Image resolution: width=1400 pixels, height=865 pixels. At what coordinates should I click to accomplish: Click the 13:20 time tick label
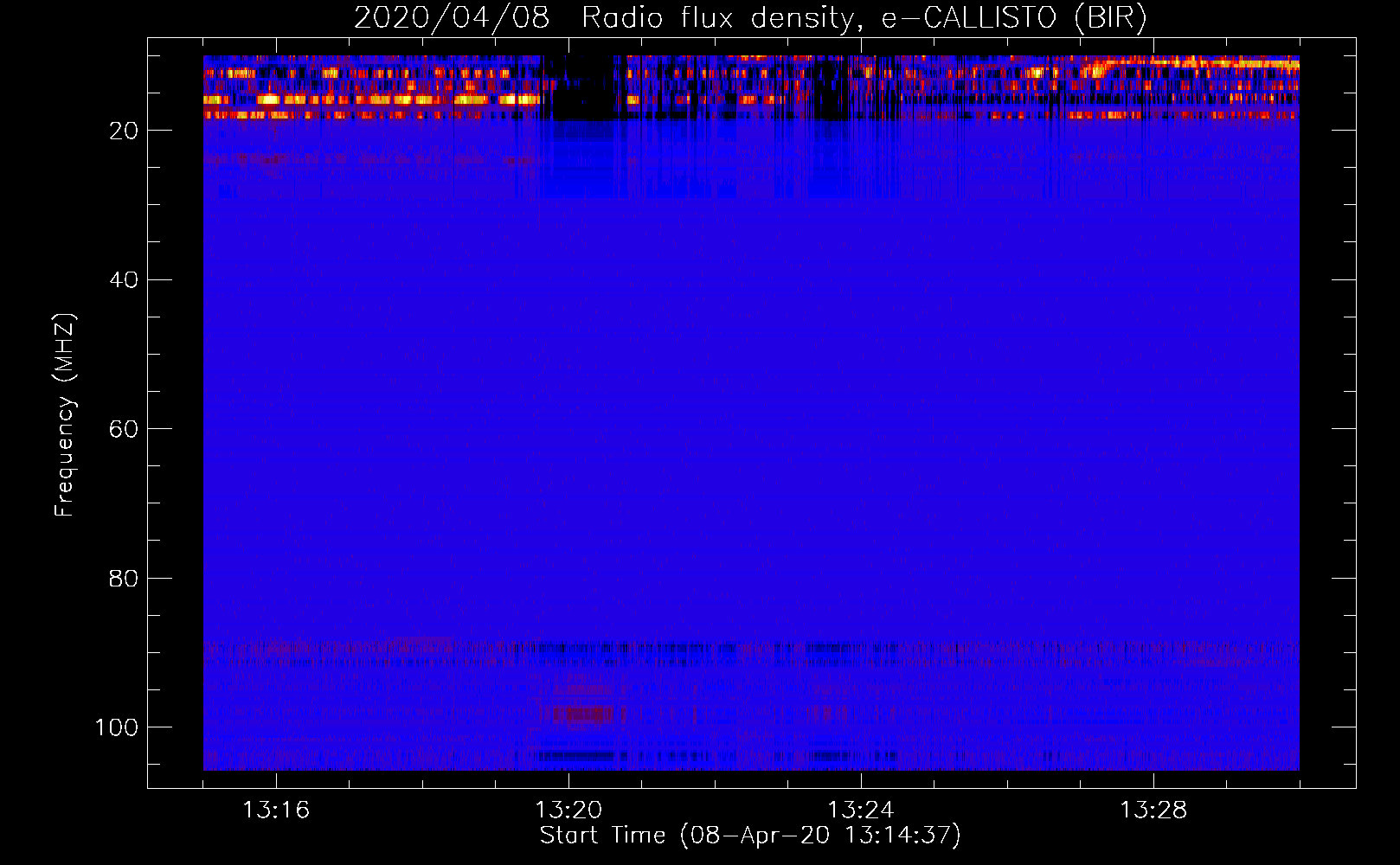click(x=568, y=811)
